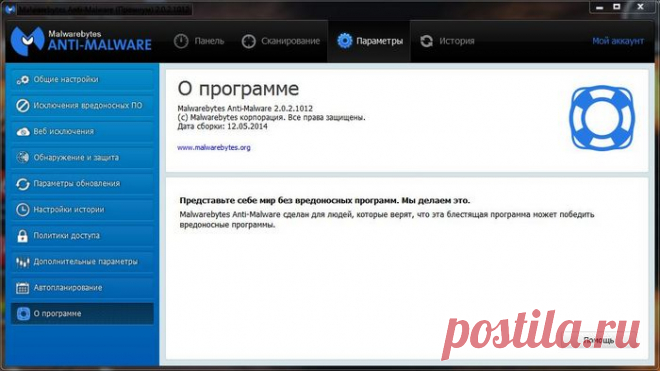The height and width of the screenshot is (371, 660).
Task: Open Обнаружение и защита settings
Action: click(82, 157)
